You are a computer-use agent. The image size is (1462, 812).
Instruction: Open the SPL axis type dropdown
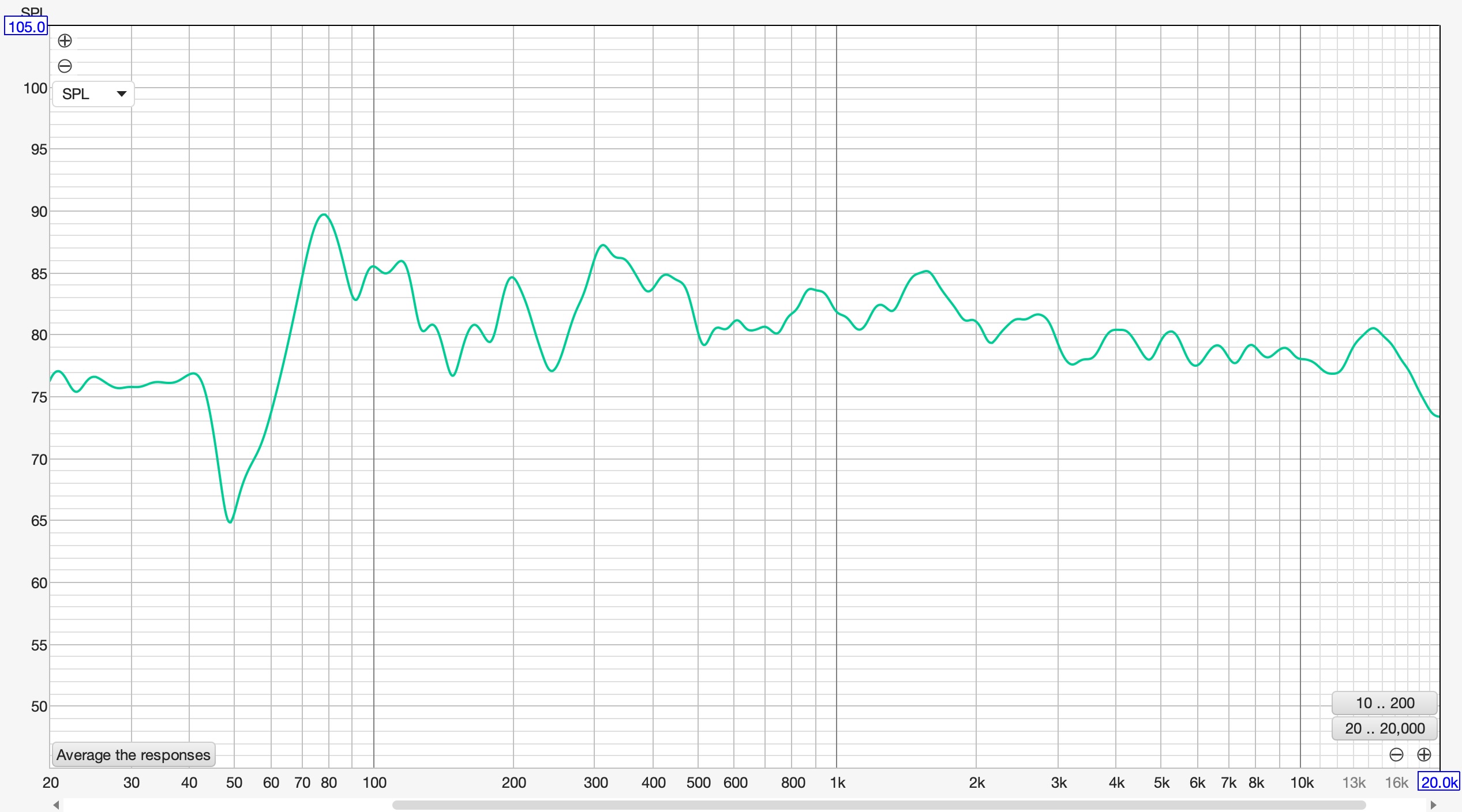[x=93, y=94]
